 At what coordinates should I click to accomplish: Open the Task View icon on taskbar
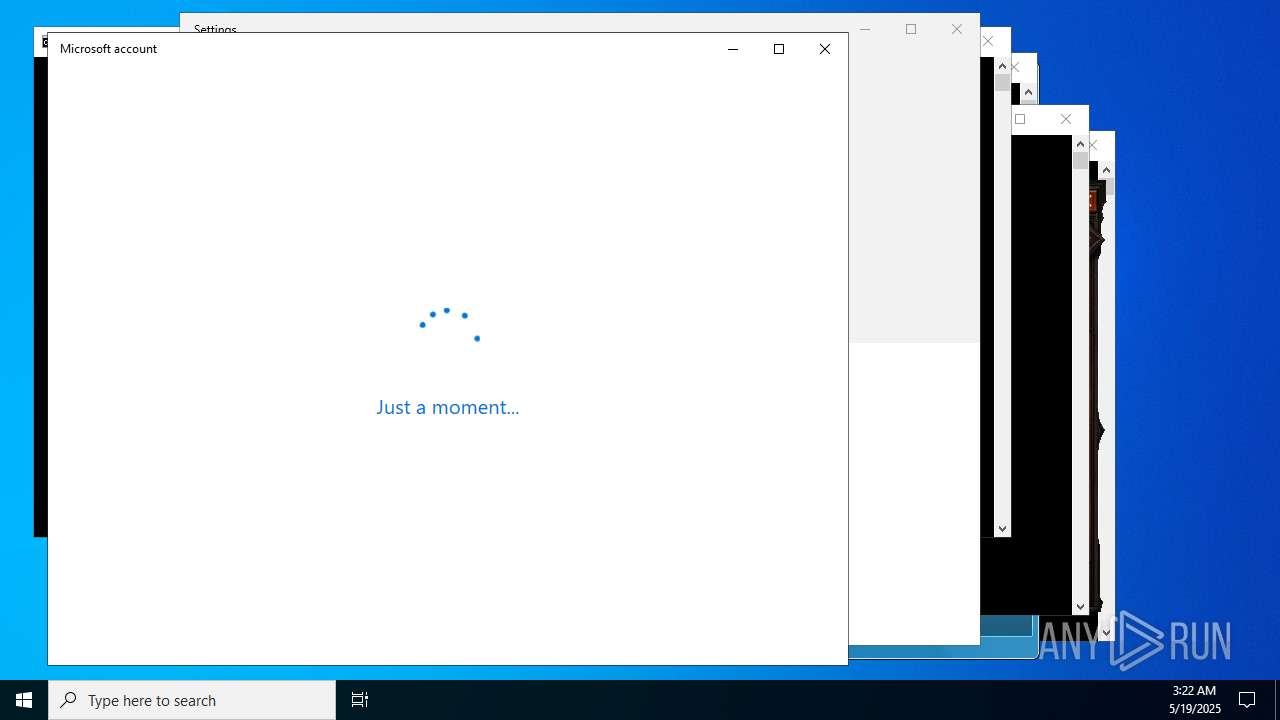(360, 700)
